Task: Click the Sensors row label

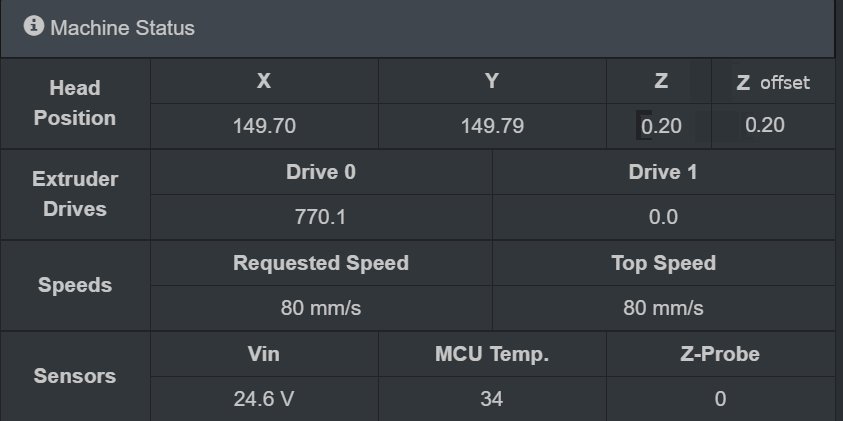Action: (75, 376)
